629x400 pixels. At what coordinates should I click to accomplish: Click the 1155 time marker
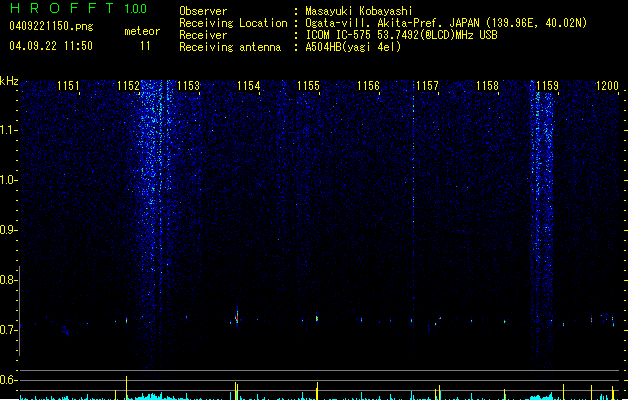point(308,86)
